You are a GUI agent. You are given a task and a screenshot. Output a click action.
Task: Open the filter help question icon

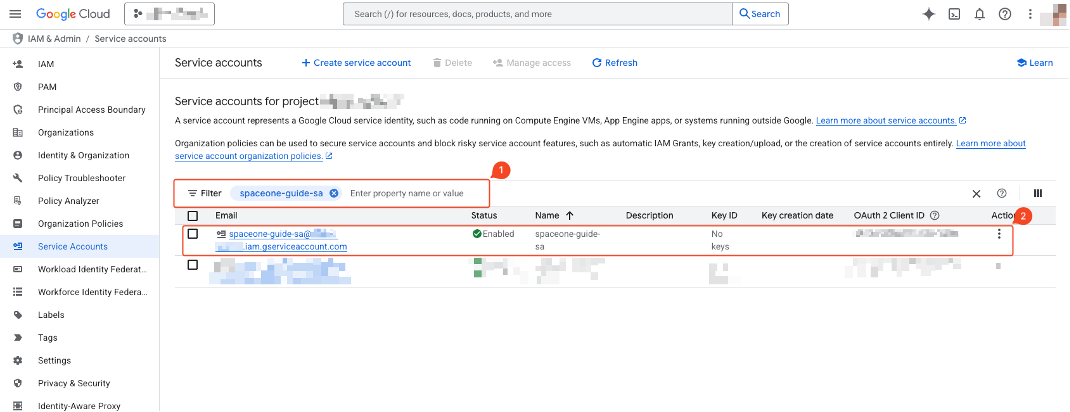tap(1002, 194)
